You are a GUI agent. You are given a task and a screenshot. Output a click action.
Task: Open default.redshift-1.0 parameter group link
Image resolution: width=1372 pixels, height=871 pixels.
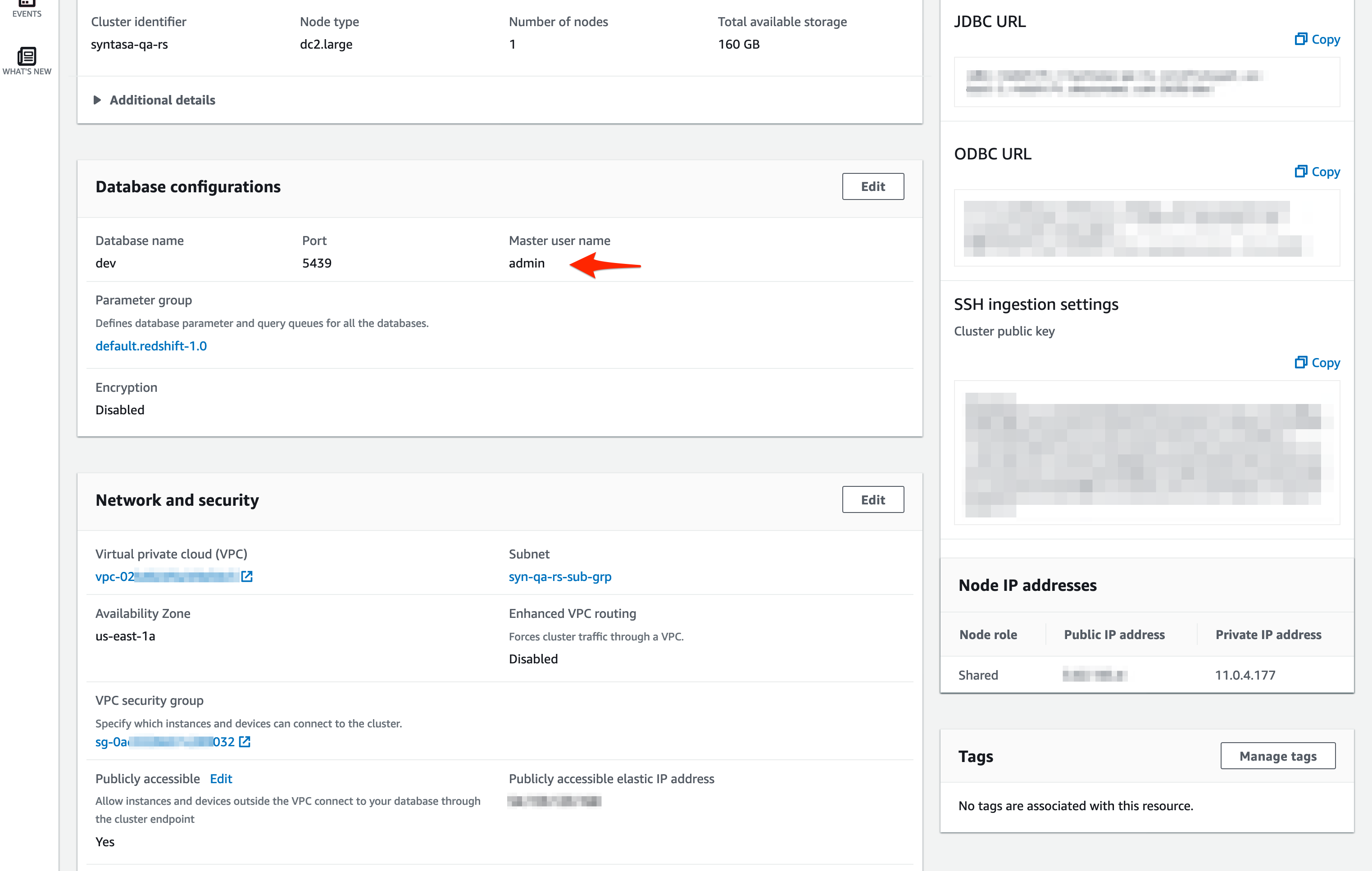pyautogui.click(x=151, y=346)
